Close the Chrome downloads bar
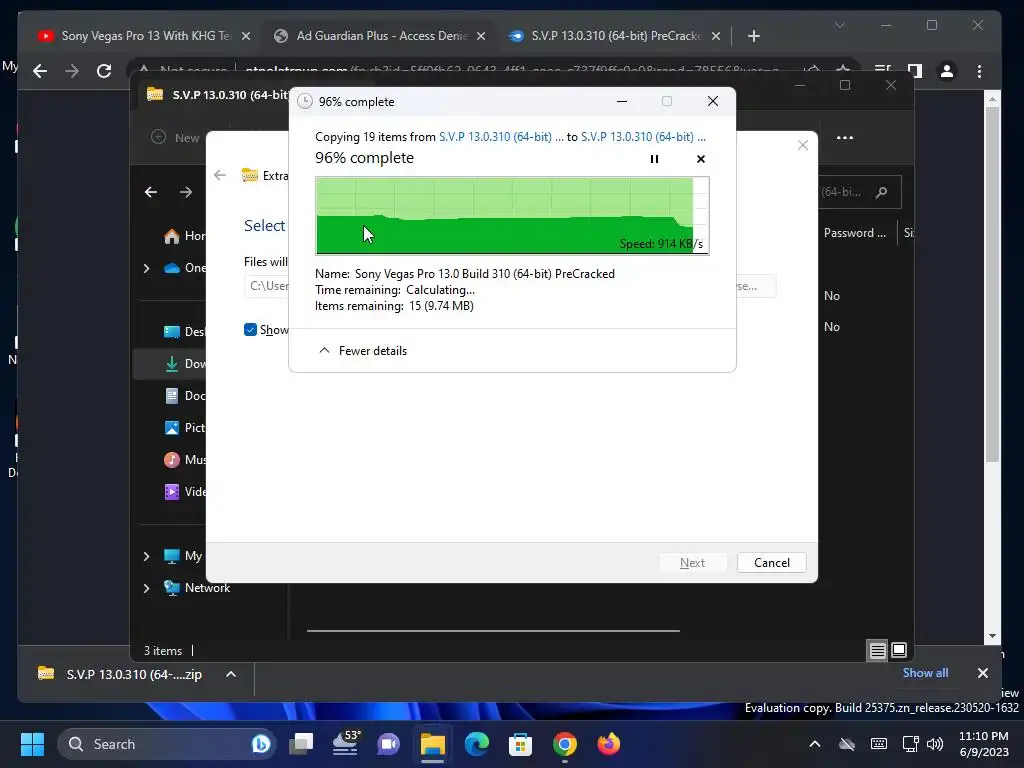The height and width of the screenshot is (768, 1024). click(x=982, y=673)
